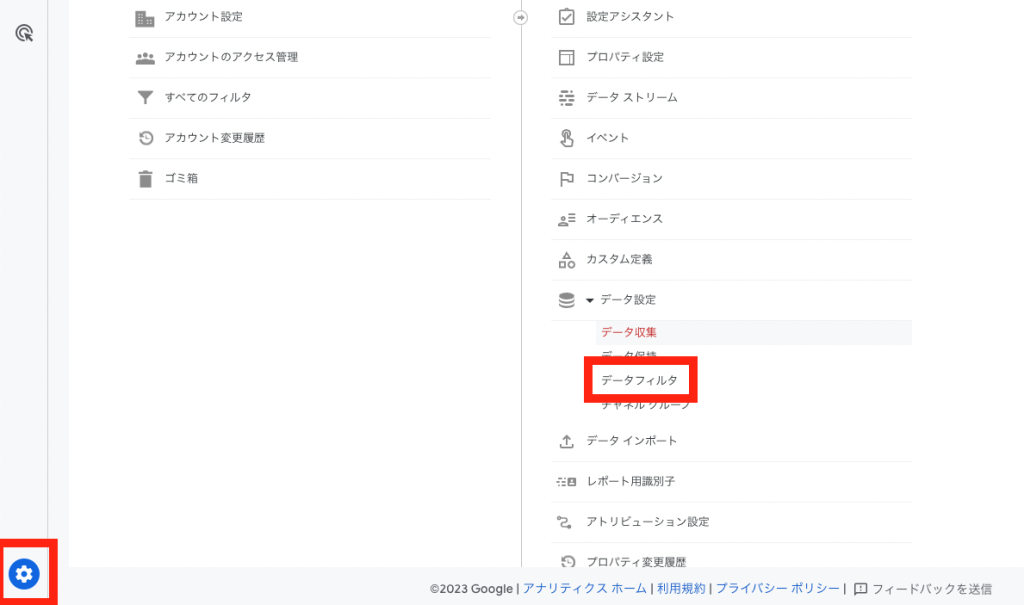
Task: Click the すべてのフィルタ funnel icon
Action: pos(145,98)
